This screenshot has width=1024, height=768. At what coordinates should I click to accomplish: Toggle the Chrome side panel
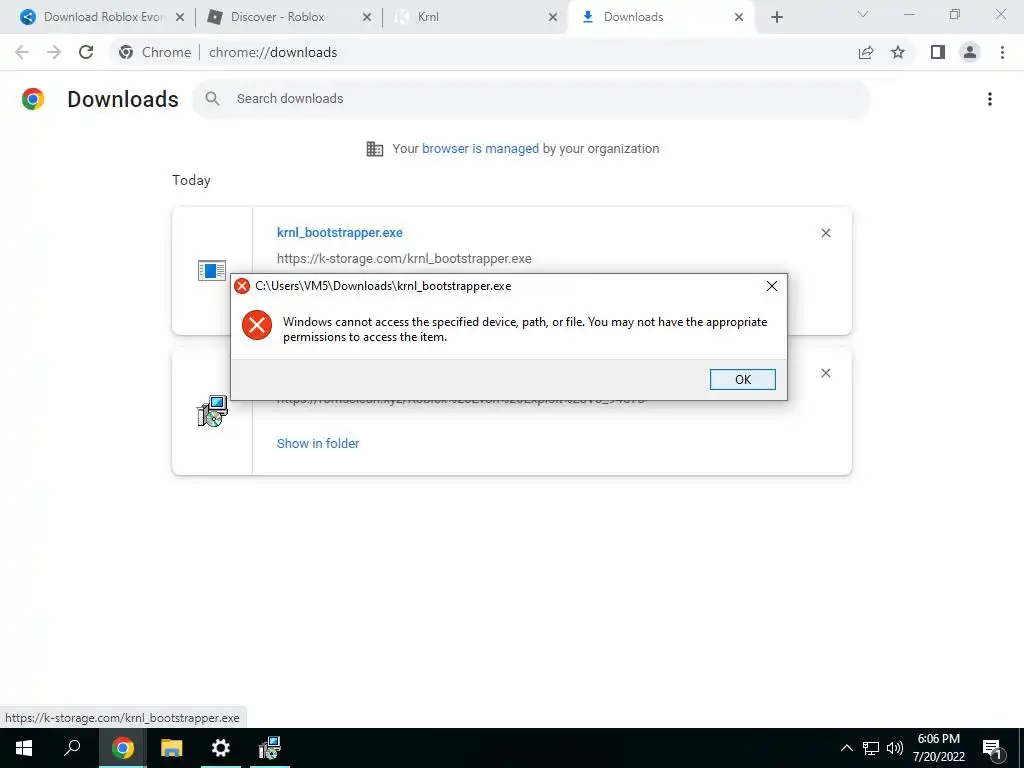938,52
